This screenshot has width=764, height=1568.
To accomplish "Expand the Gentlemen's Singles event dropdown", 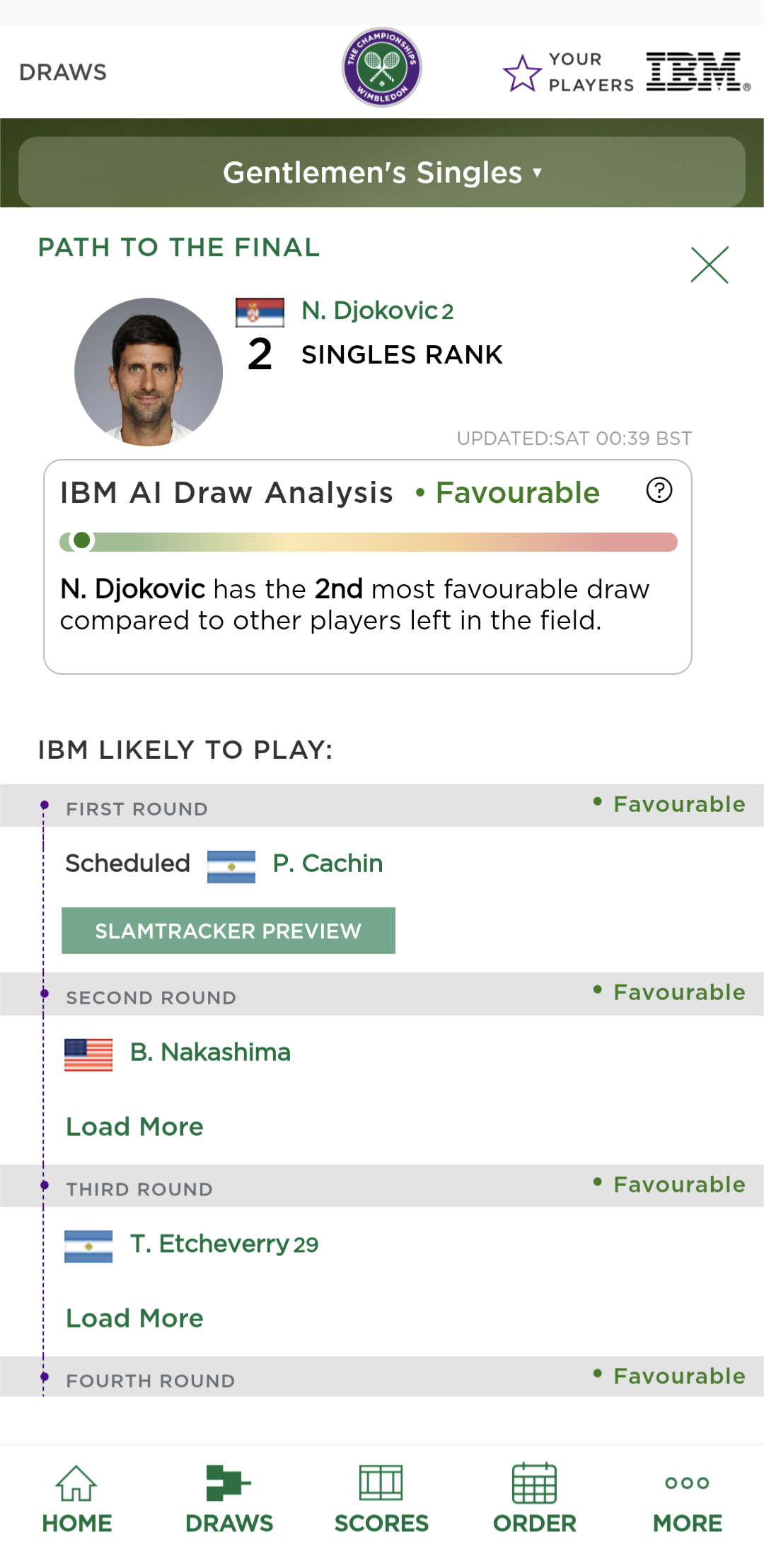I will [382, 173].
